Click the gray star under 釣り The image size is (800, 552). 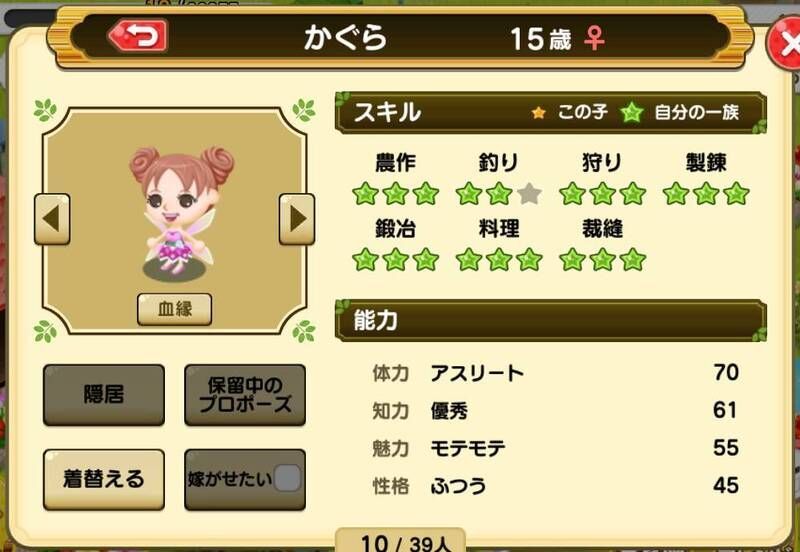click(x=529, y=194)
